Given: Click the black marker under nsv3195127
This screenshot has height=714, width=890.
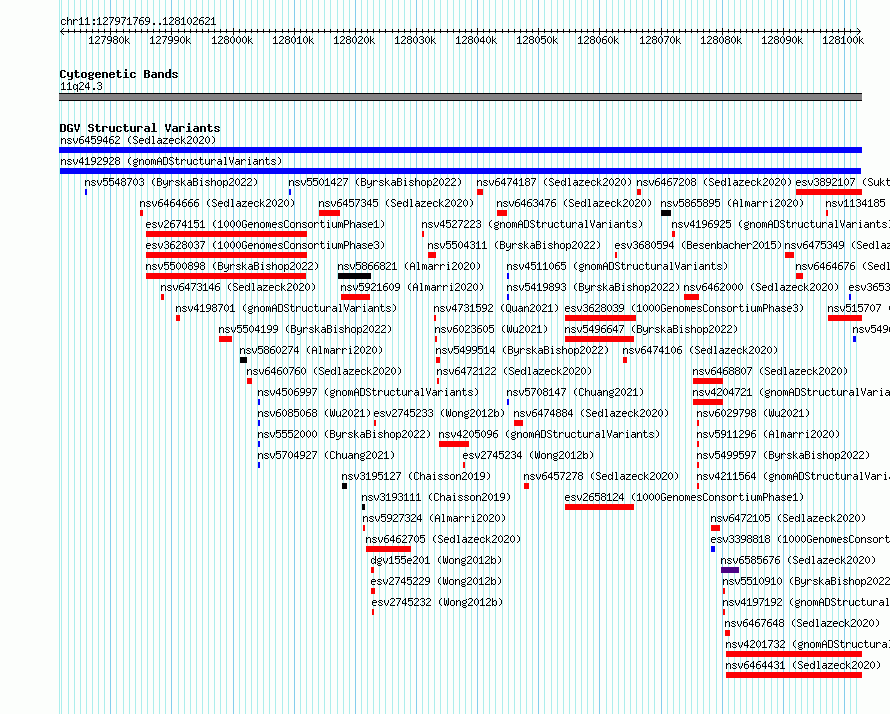Looking at the screenshot, I should 345,486.
